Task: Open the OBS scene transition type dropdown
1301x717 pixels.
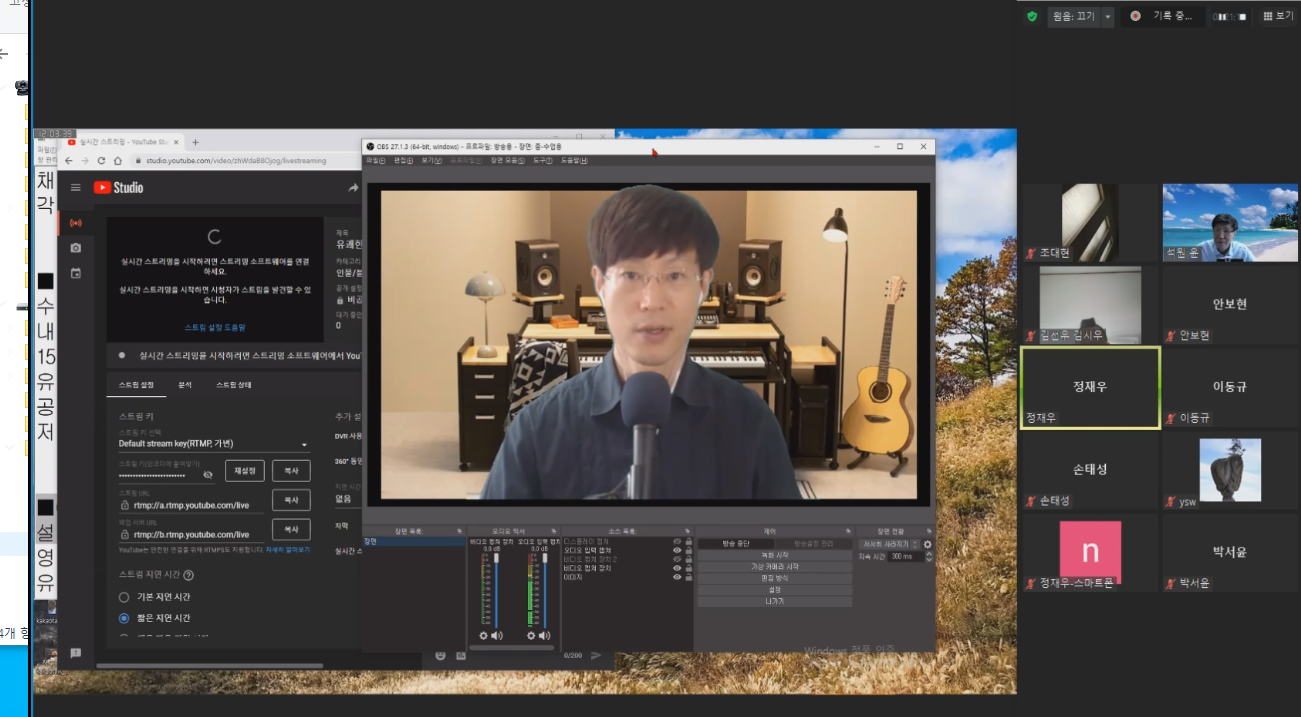Action: tap(888, 544)
